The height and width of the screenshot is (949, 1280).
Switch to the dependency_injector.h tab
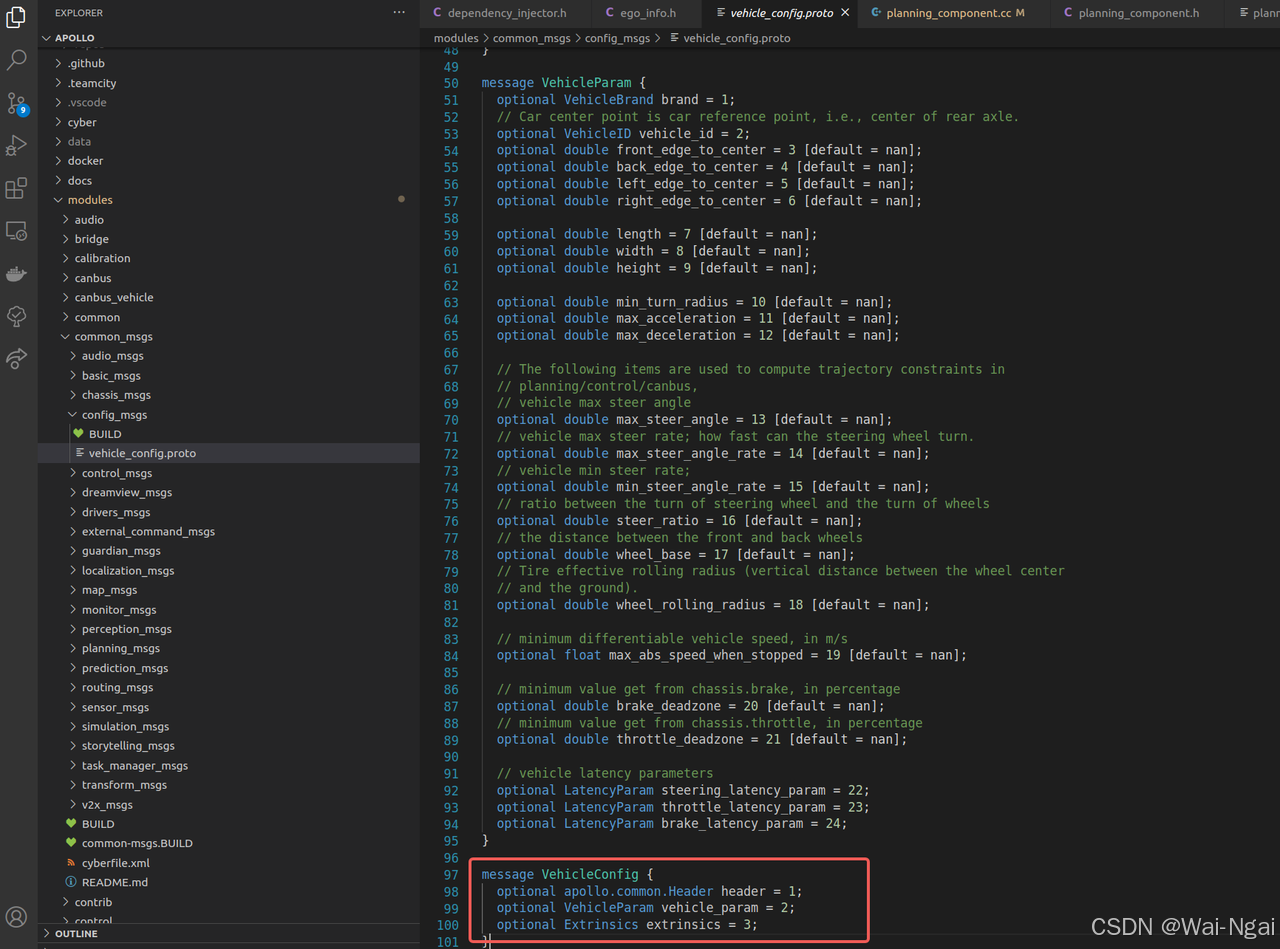click(x=505, y=14)
